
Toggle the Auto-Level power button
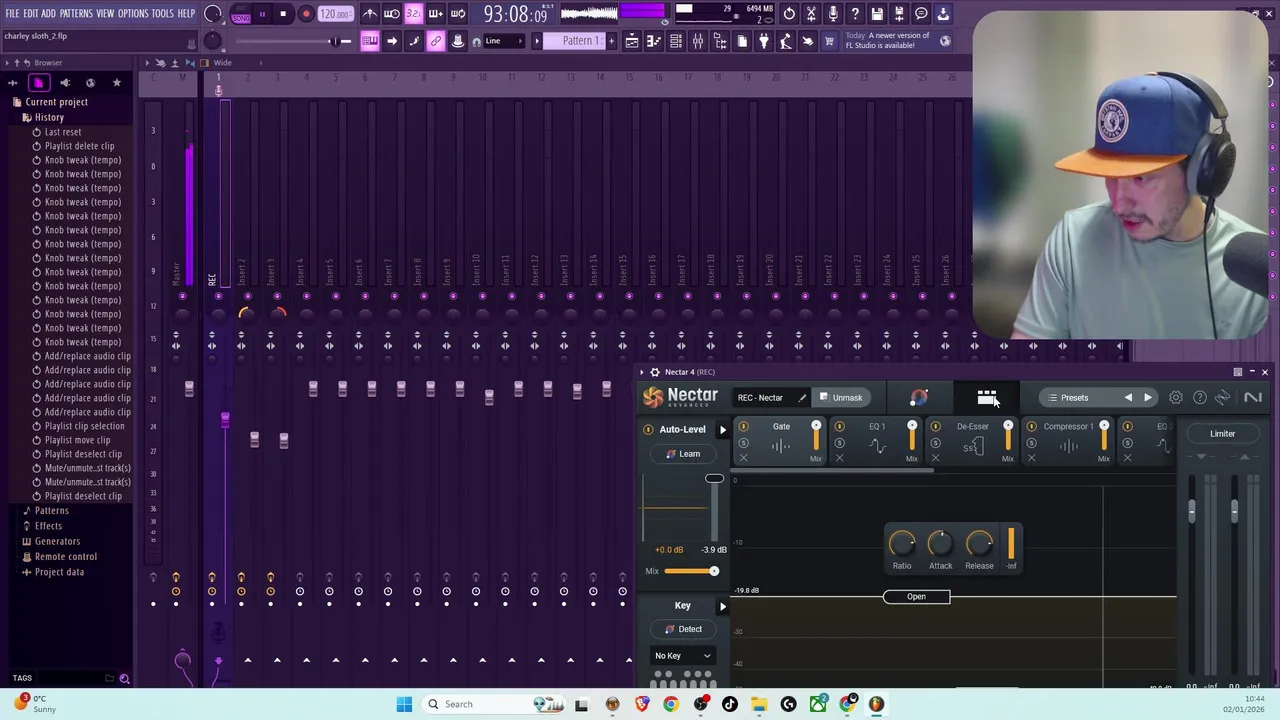648,430
